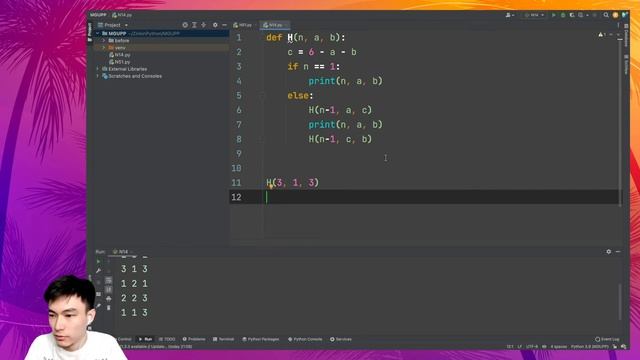The image size is (640, 360).
Task: Select the venv folder row
Action: (x=161, y=48)
